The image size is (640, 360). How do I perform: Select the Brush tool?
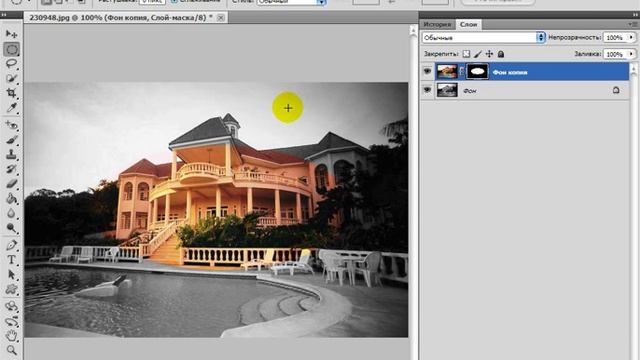pyautogui.click(x=11, y=140)
